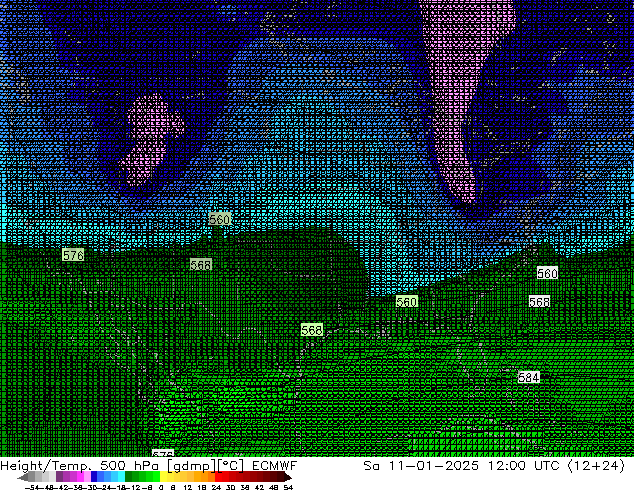This screenshot has height=490, width=634.
Task: Pick the light pink legend swatch
Action: pos(87,476)
